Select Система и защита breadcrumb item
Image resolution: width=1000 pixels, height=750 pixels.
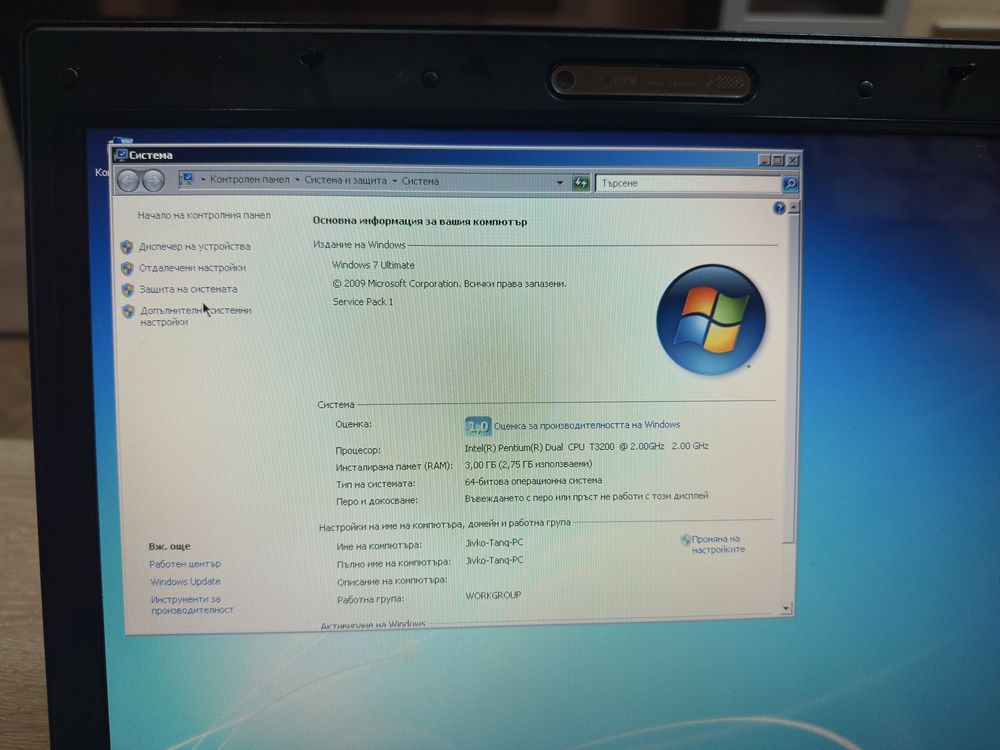pos(345,180)
